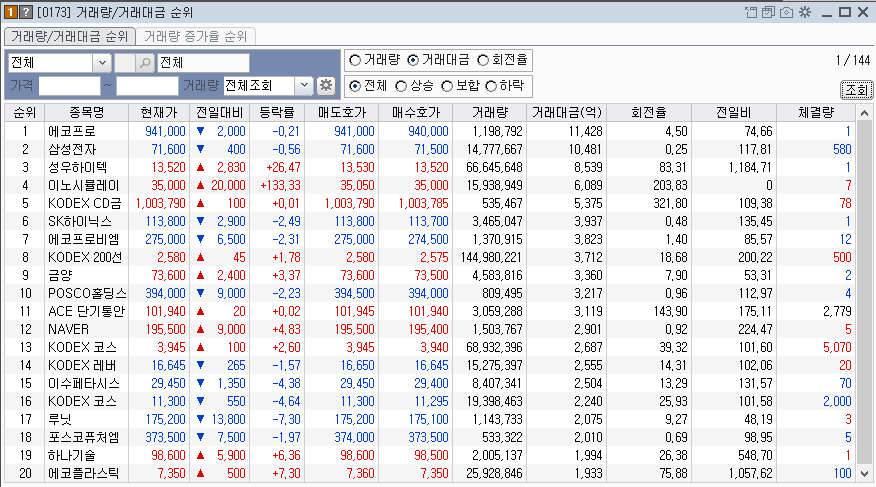Select the 이수페타시스 stock name
This screenshot has height=487, width=876.
(84, 383)
